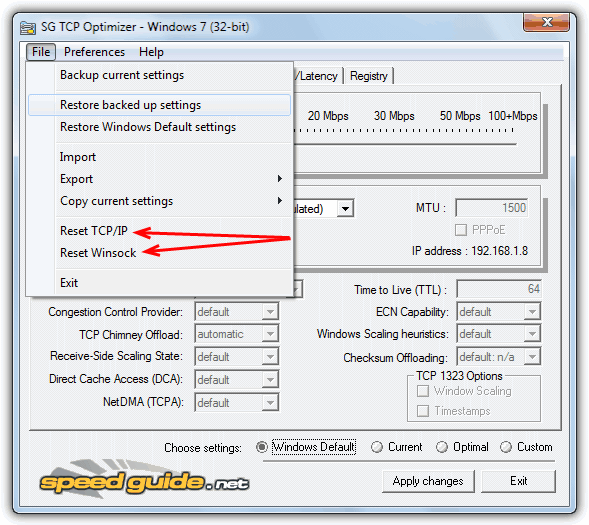
Task: Choose Restore backed up settings
Action: click(x=159, y=105)
